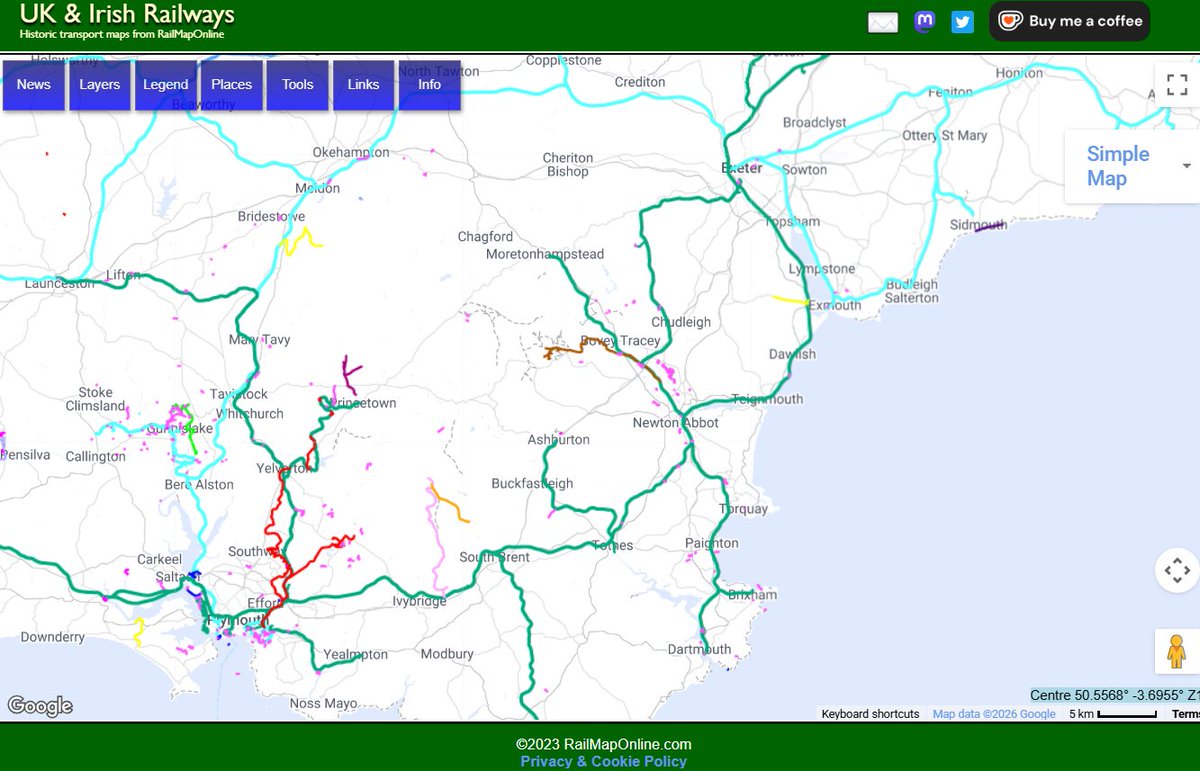The height and width of the screenshot is (771, 1200).
Task: Open the Simple Map type dropdown
Action: tap(1132, 166)
